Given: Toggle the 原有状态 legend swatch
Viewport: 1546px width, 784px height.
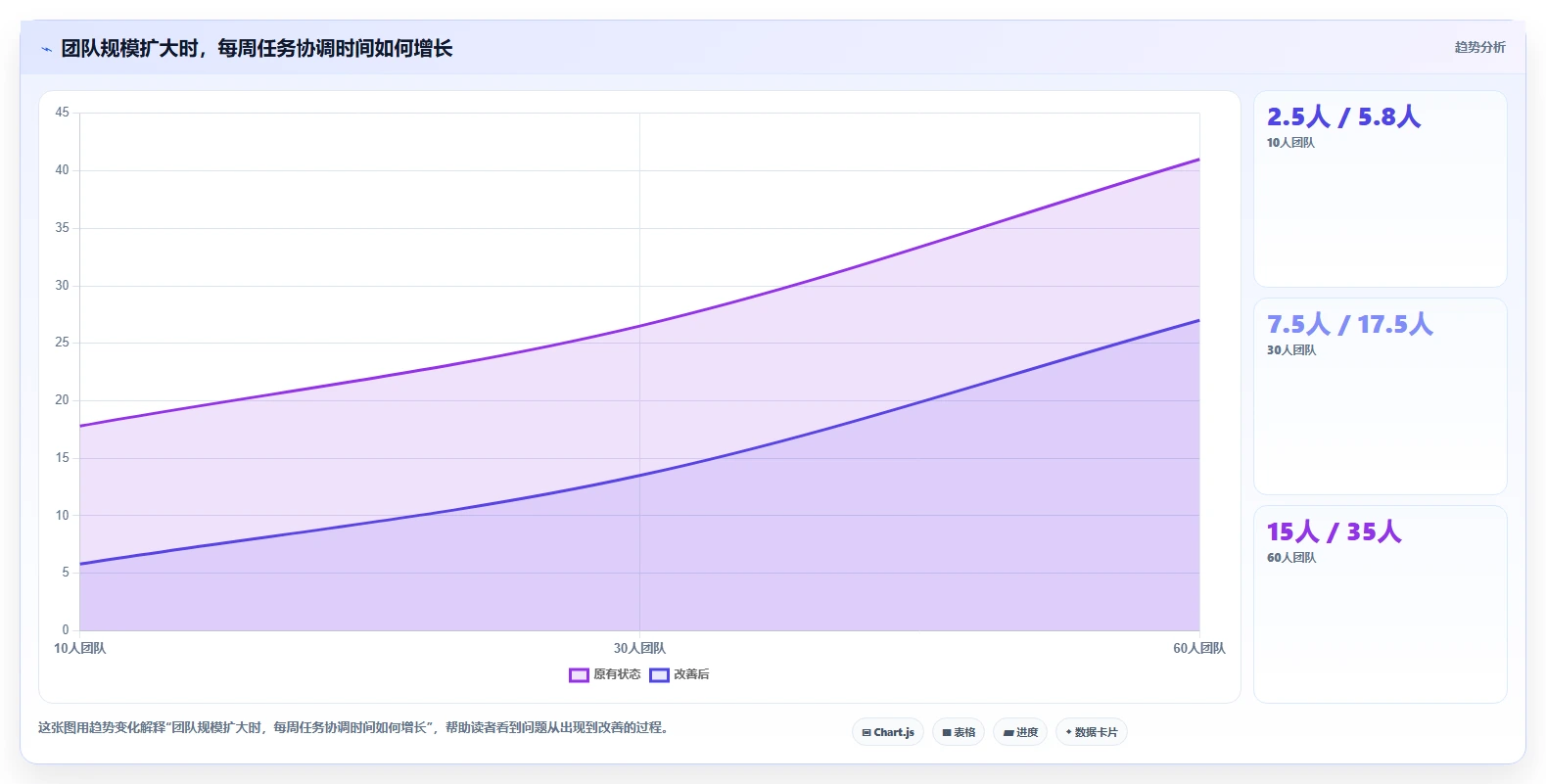Looking at the screenshot, I should click(579, 674).
